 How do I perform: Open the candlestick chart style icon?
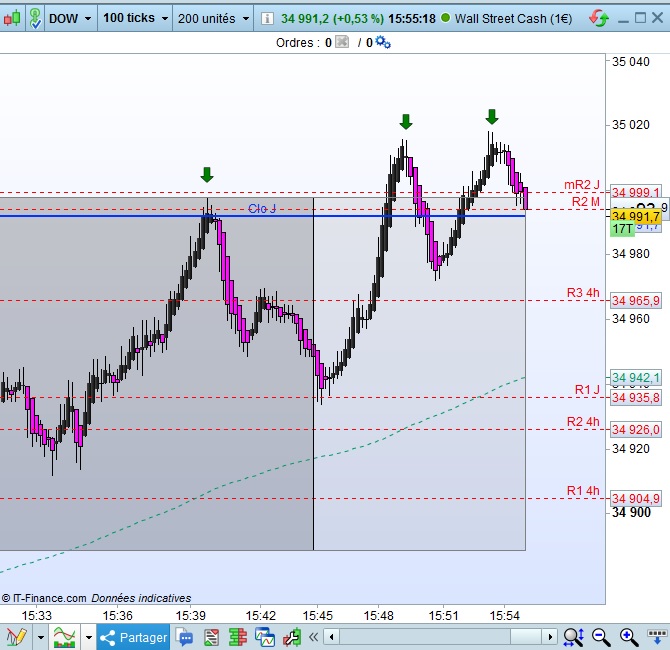[12, 18]
